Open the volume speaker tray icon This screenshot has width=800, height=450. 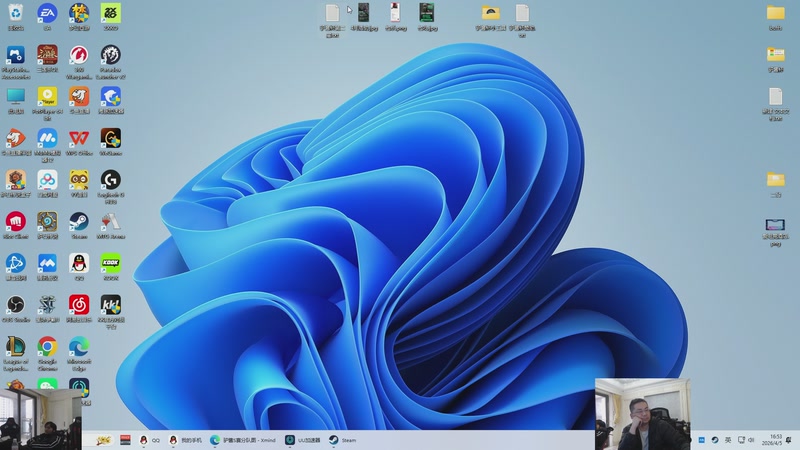(x=752, y=440)
